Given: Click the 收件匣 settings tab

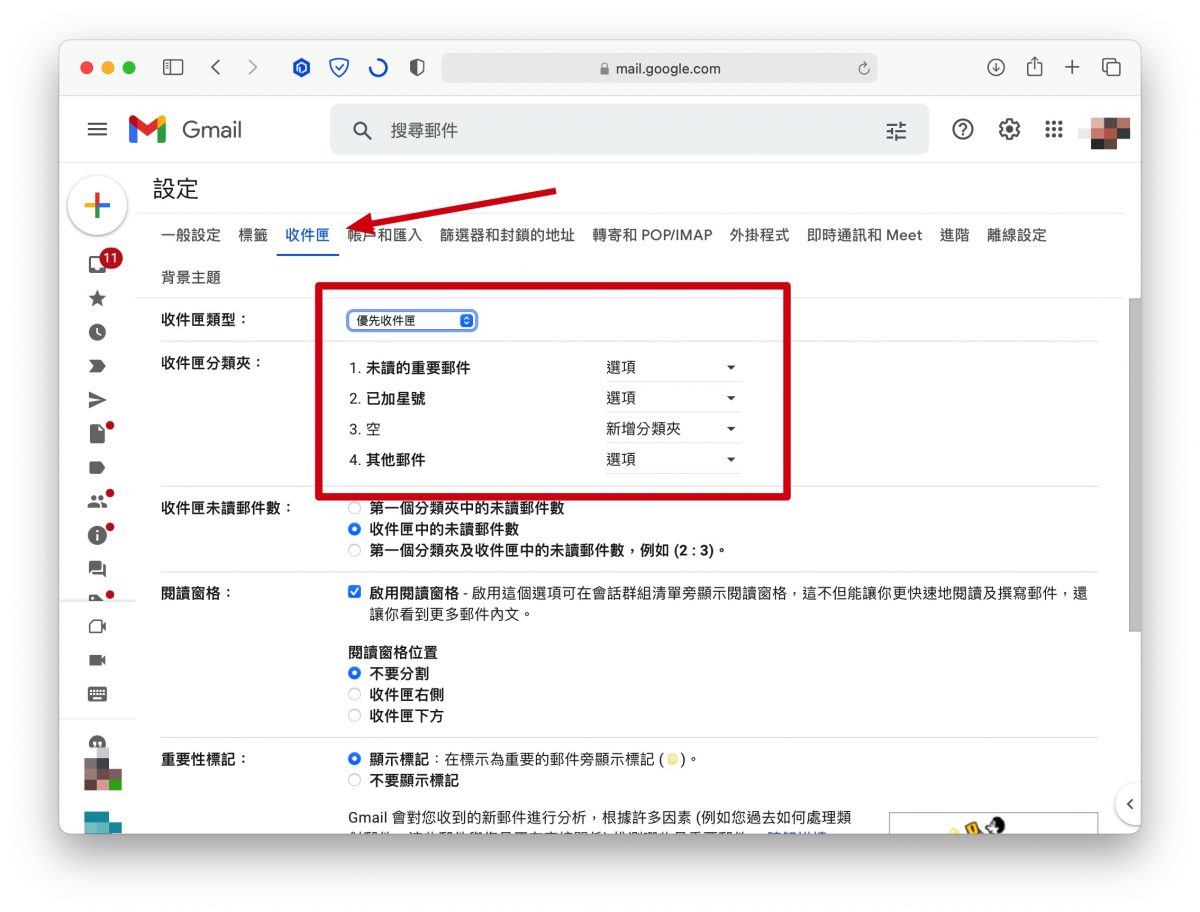Looking at the screenshot, I should click(x=307, y=235).
